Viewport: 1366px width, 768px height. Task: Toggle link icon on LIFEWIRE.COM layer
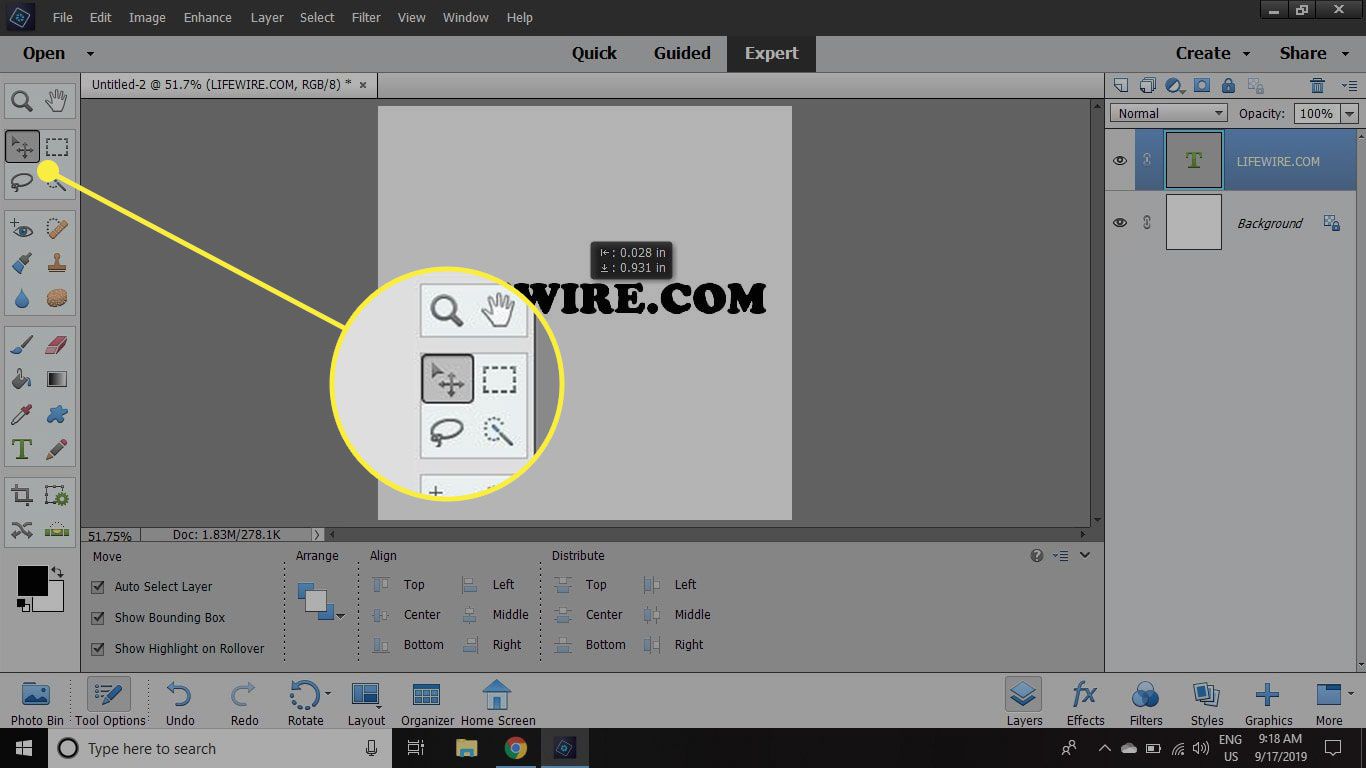pos(1147,161)
